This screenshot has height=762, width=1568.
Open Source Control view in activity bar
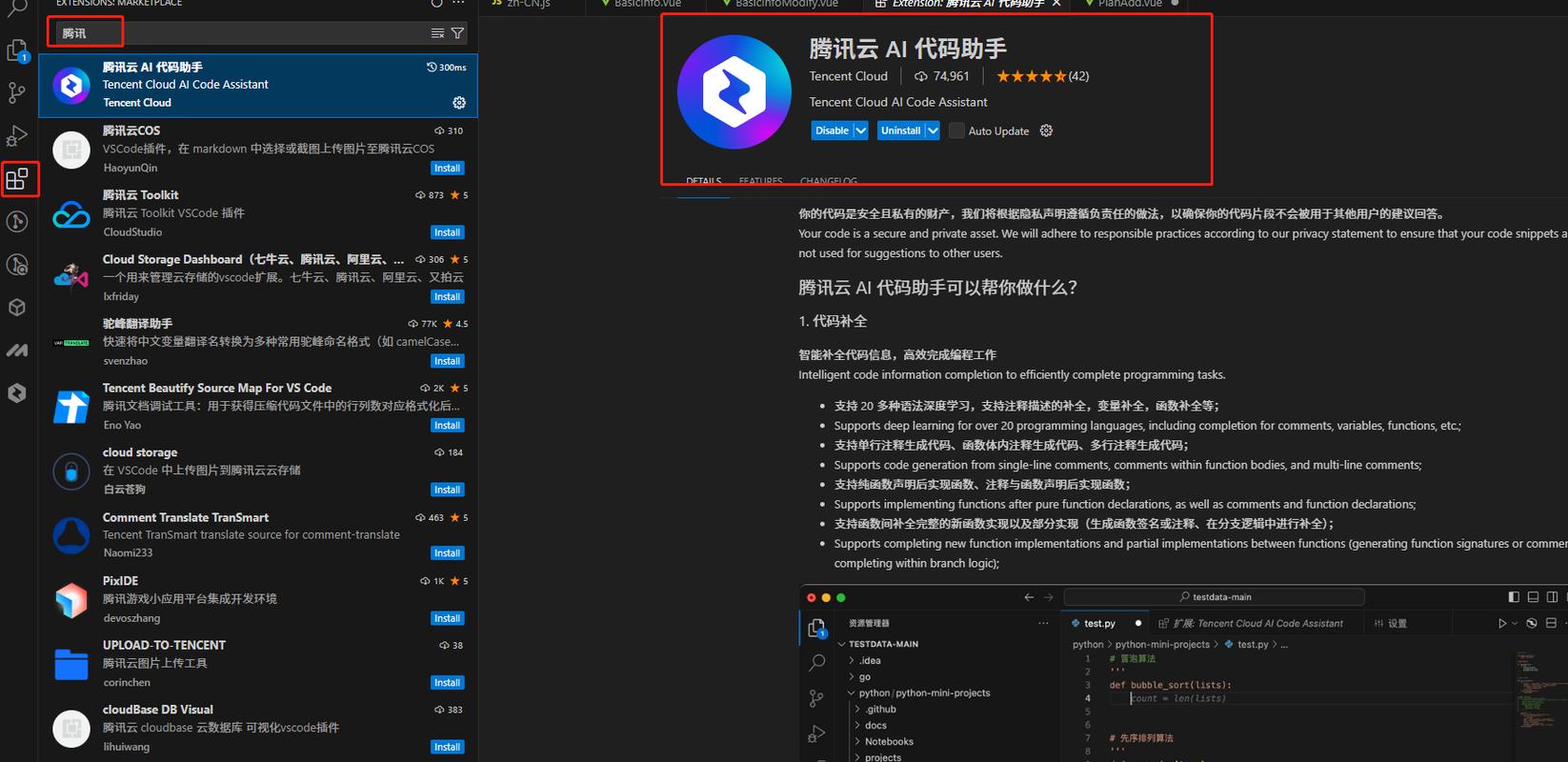(17, 92)
